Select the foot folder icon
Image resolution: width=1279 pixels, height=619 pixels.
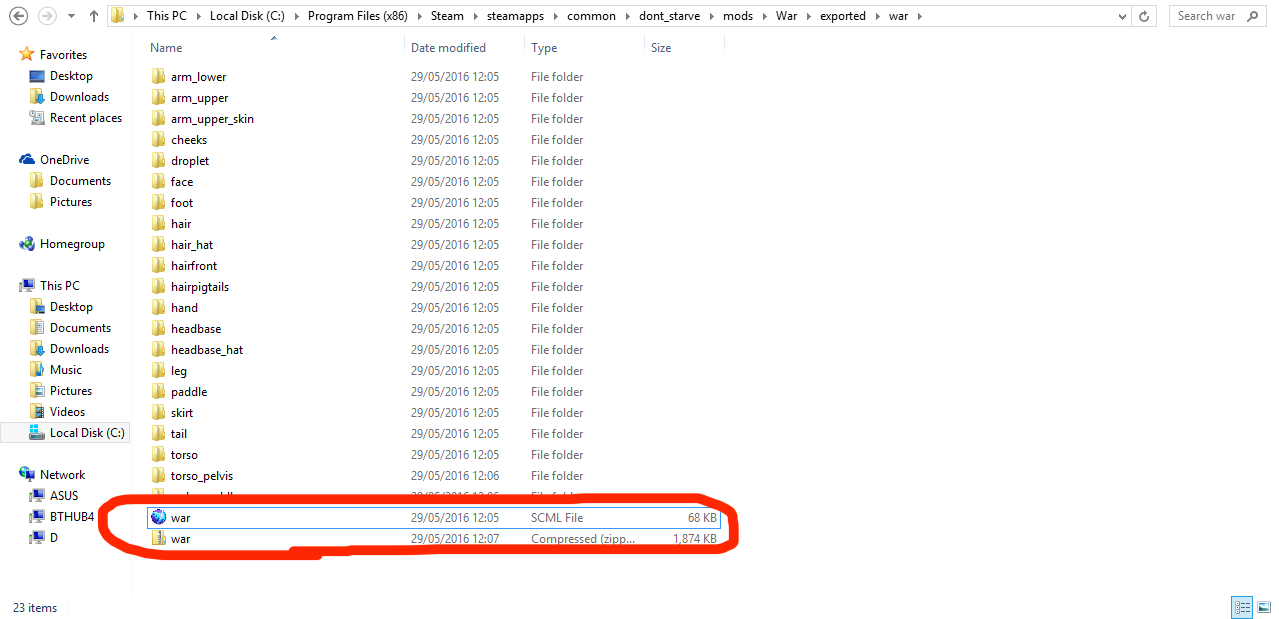(x=158, y=203)
